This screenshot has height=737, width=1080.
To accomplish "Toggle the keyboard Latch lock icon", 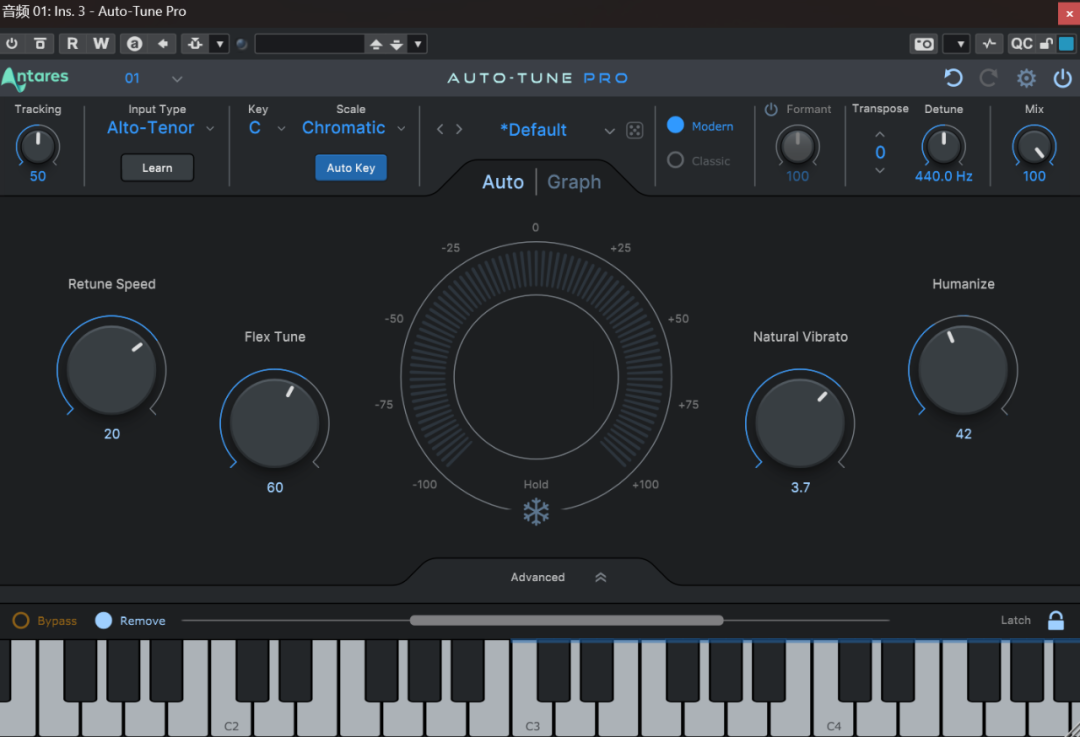I will coord(1055,620).
